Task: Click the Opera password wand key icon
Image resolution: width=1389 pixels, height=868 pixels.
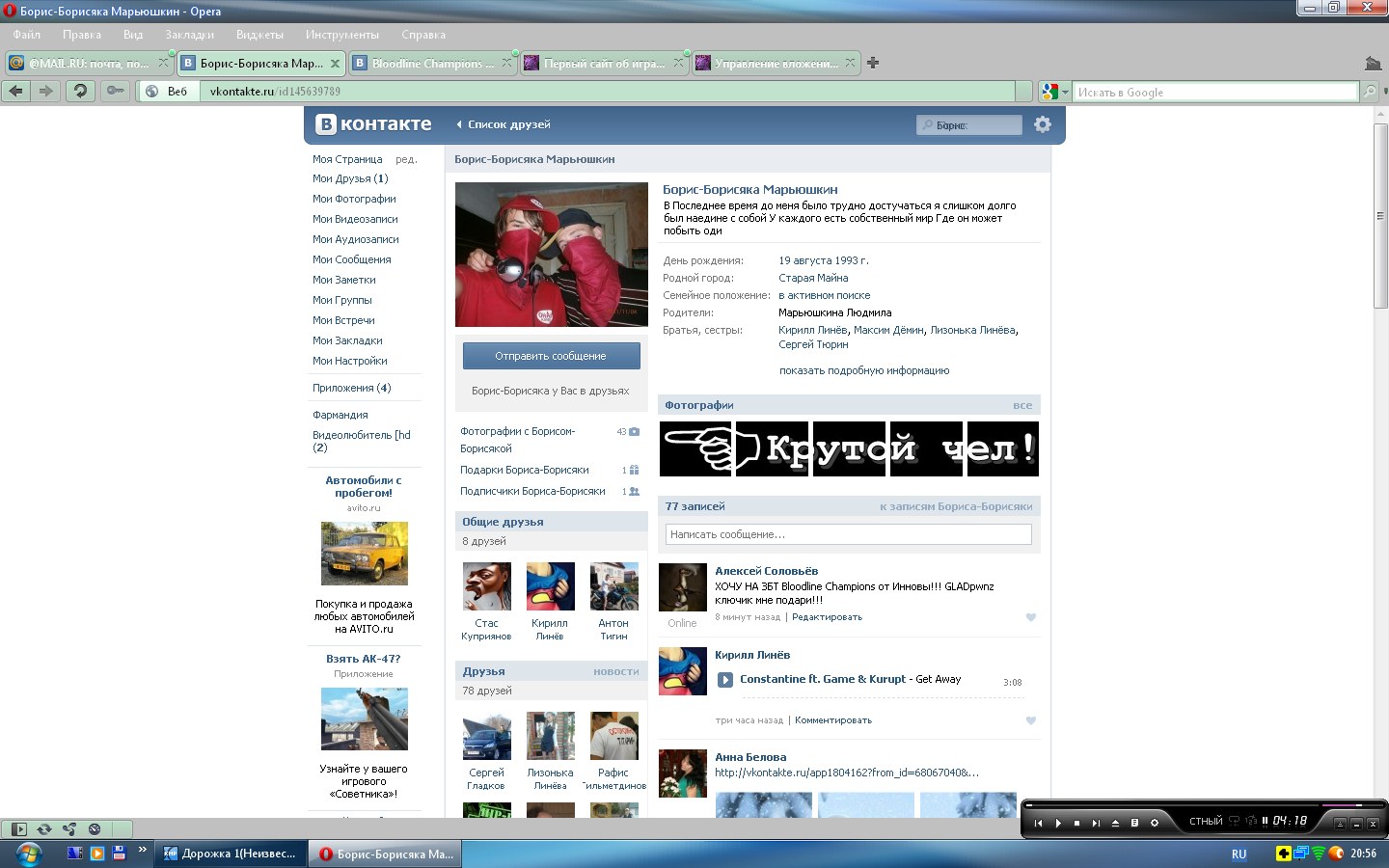Action: click(x=115, y=91)
